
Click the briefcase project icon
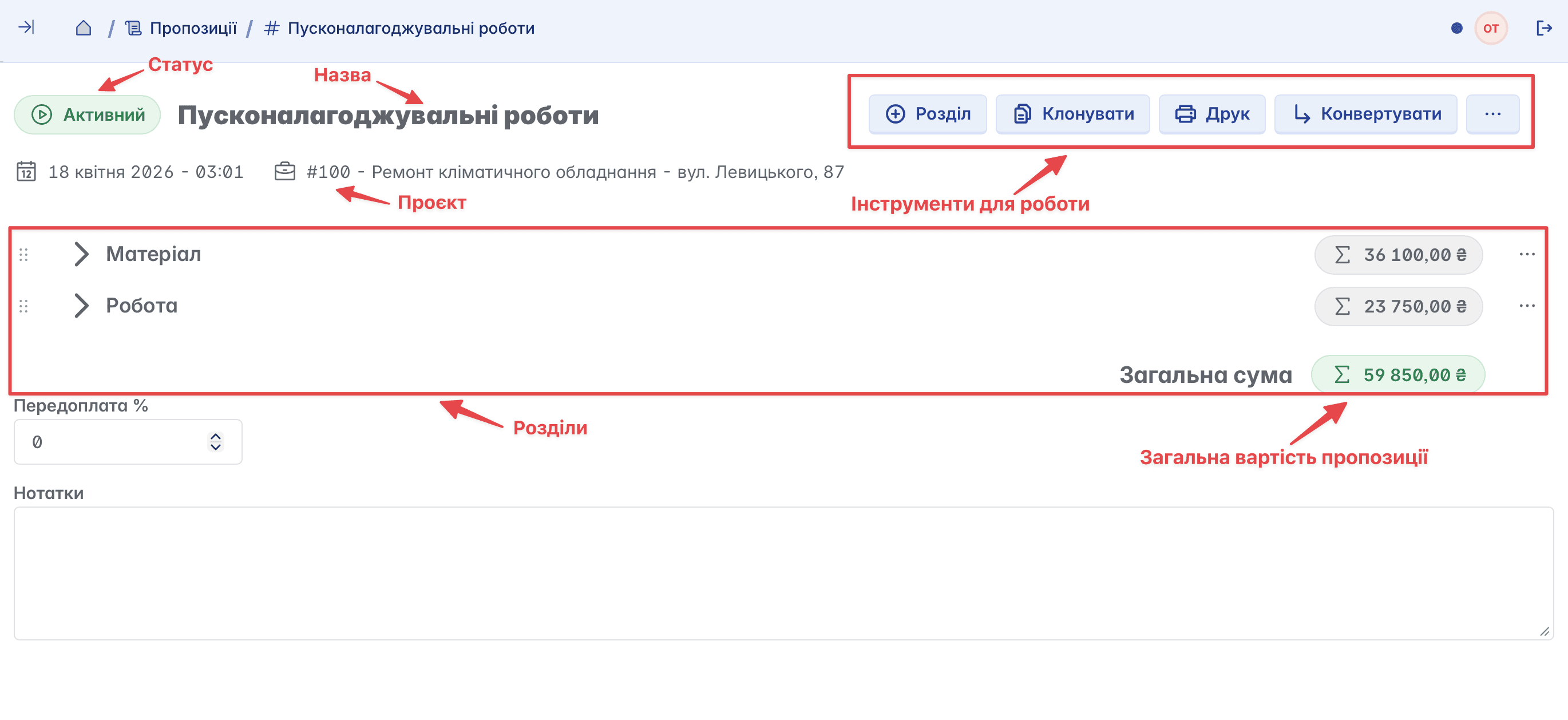pos(284,172)
